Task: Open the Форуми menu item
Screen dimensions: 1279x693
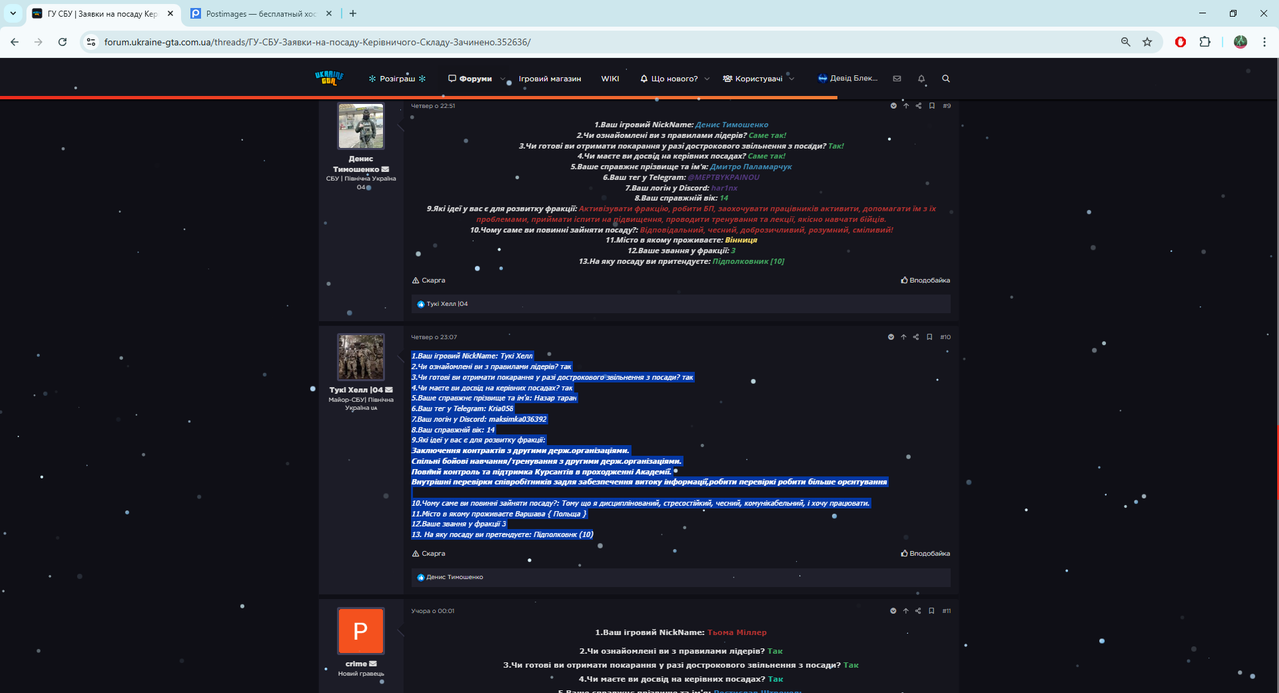Action: click(x=470, y=78)
